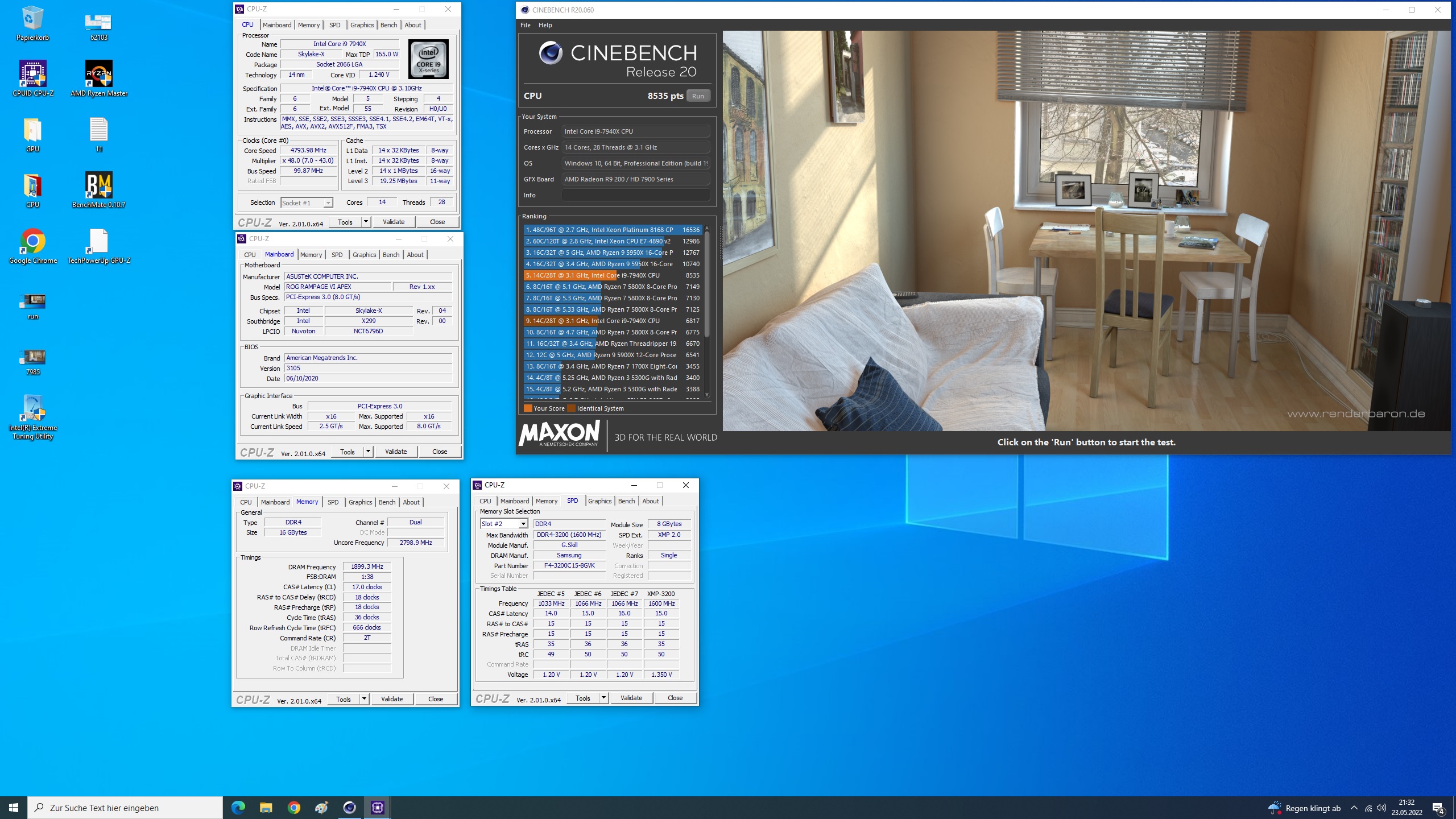
Task: Click the Cinebench ranking list scrollbar
Action: (x=707, y=284)
